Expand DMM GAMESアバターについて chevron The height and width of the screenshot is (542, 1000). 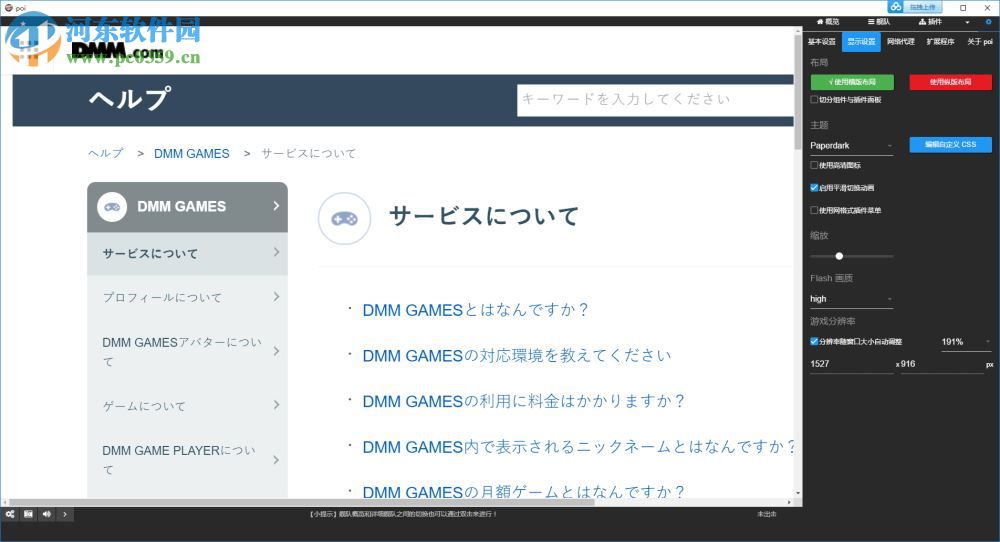276,351
